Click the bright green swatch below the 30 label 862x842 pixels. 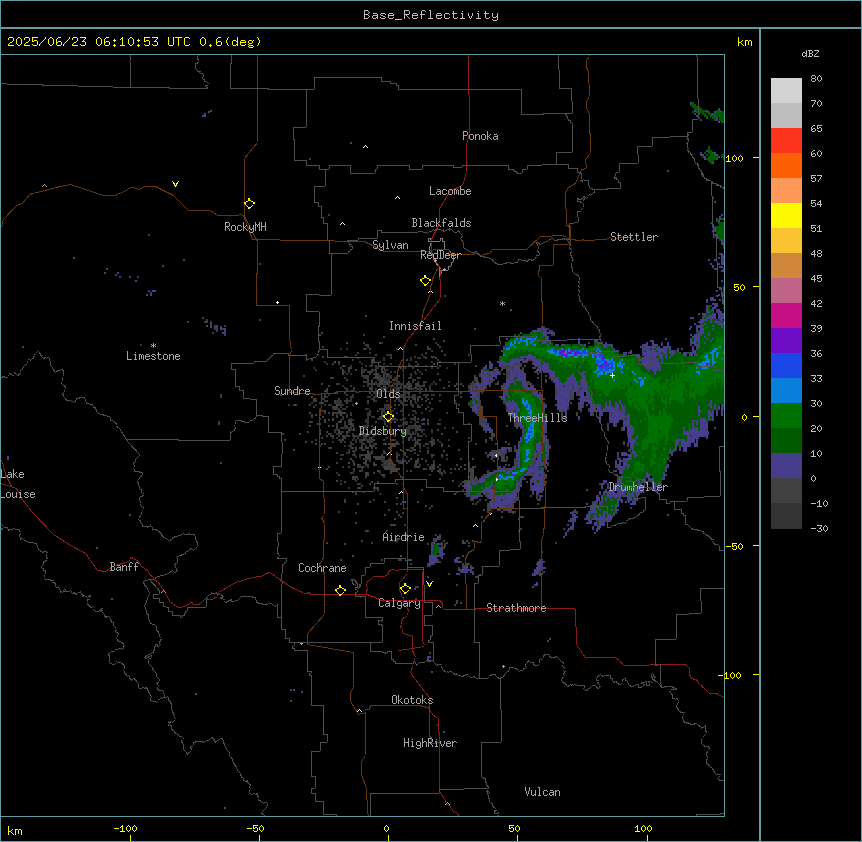tap(786, 416)
